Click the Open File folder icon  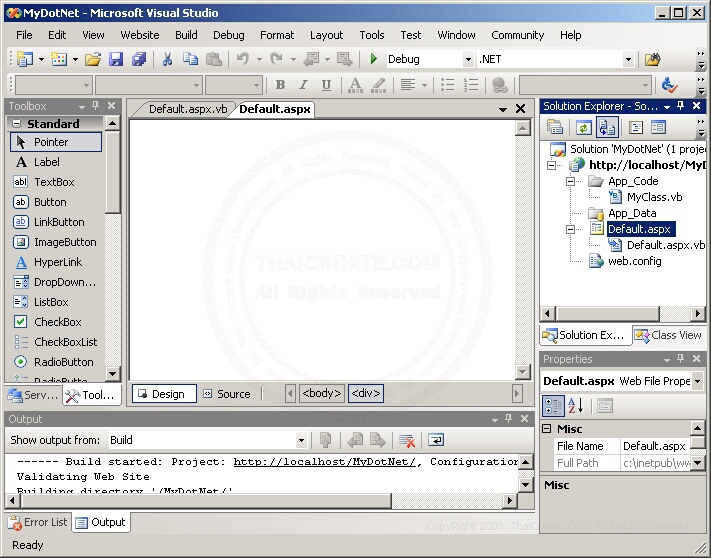coord(93,59)
